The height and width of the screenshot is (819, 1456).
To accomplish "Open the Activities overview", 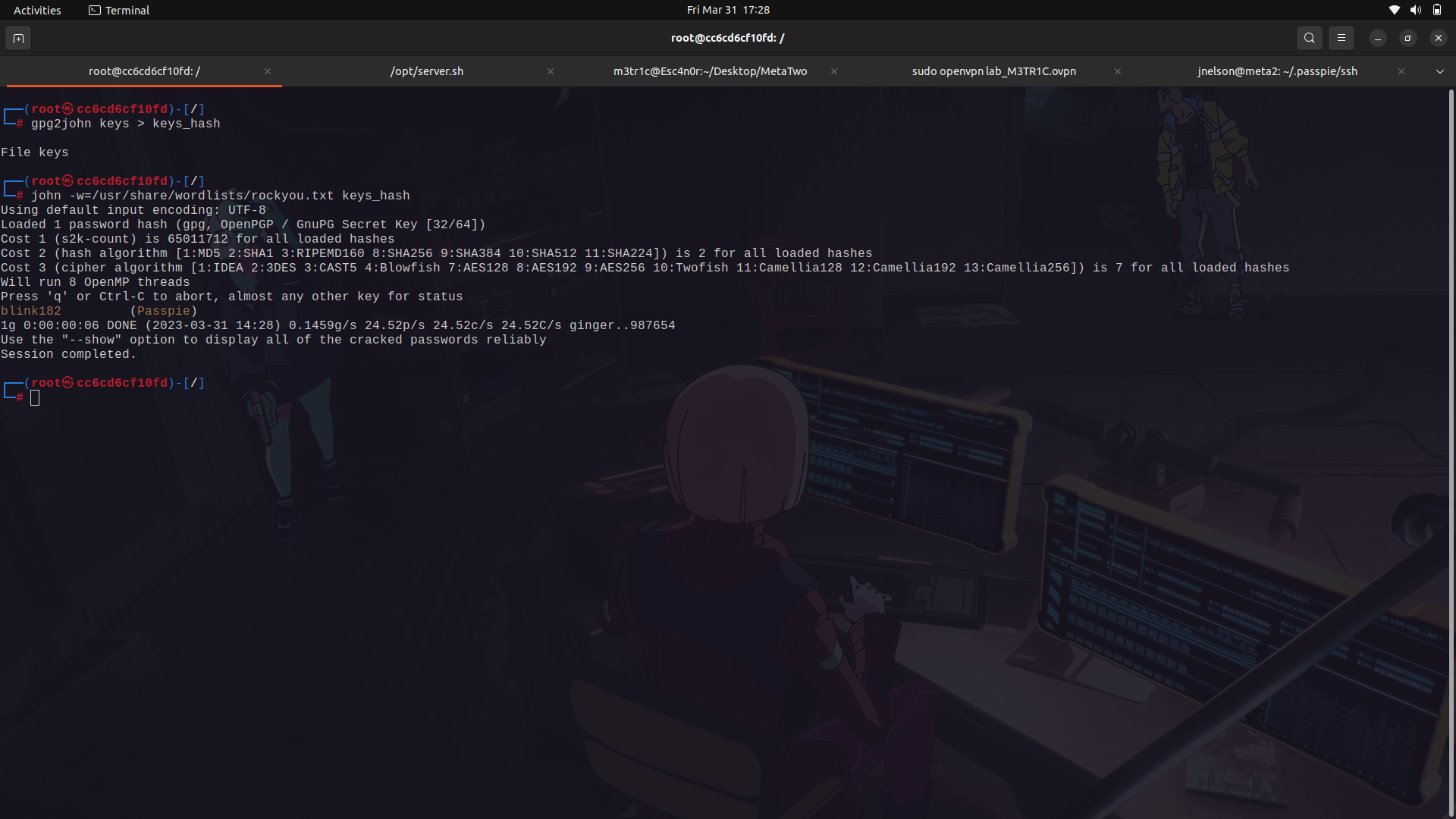I will [x=36, y=10].
